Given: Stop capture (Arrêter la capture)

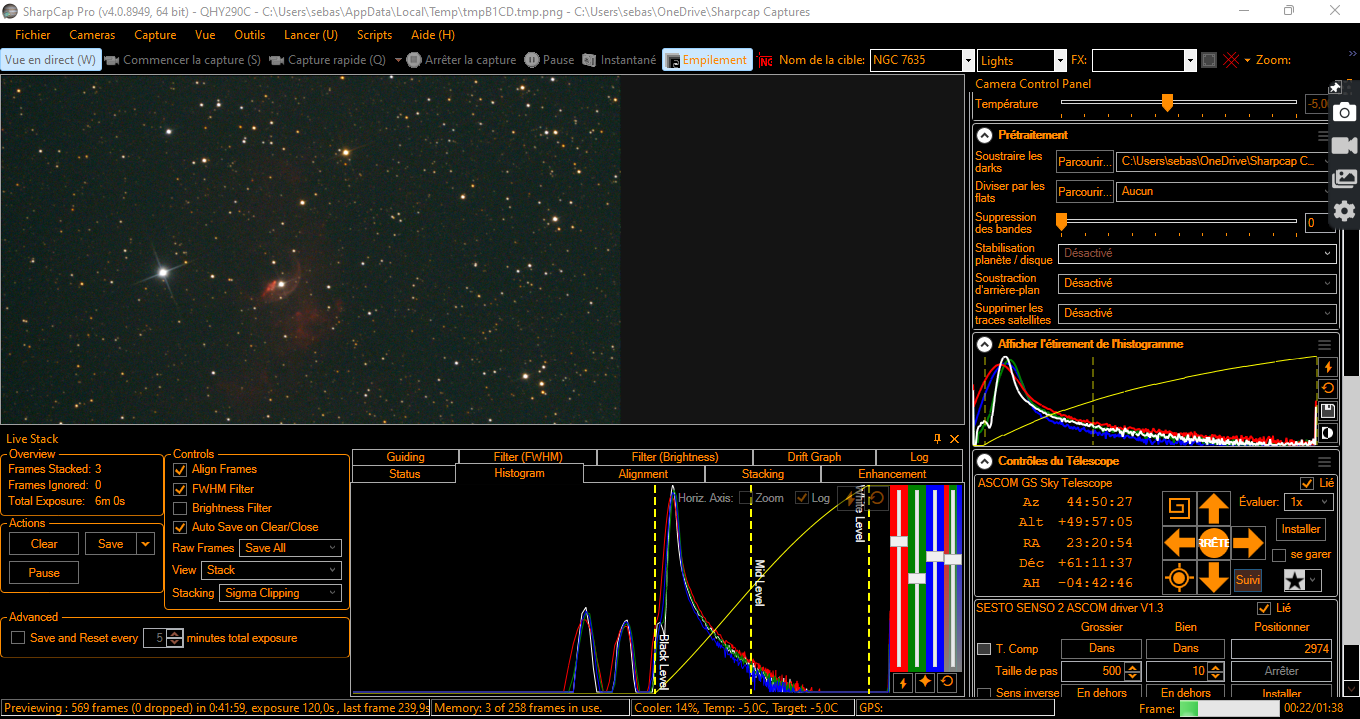Looking at the screenshot, I should (x=461, y=60).
